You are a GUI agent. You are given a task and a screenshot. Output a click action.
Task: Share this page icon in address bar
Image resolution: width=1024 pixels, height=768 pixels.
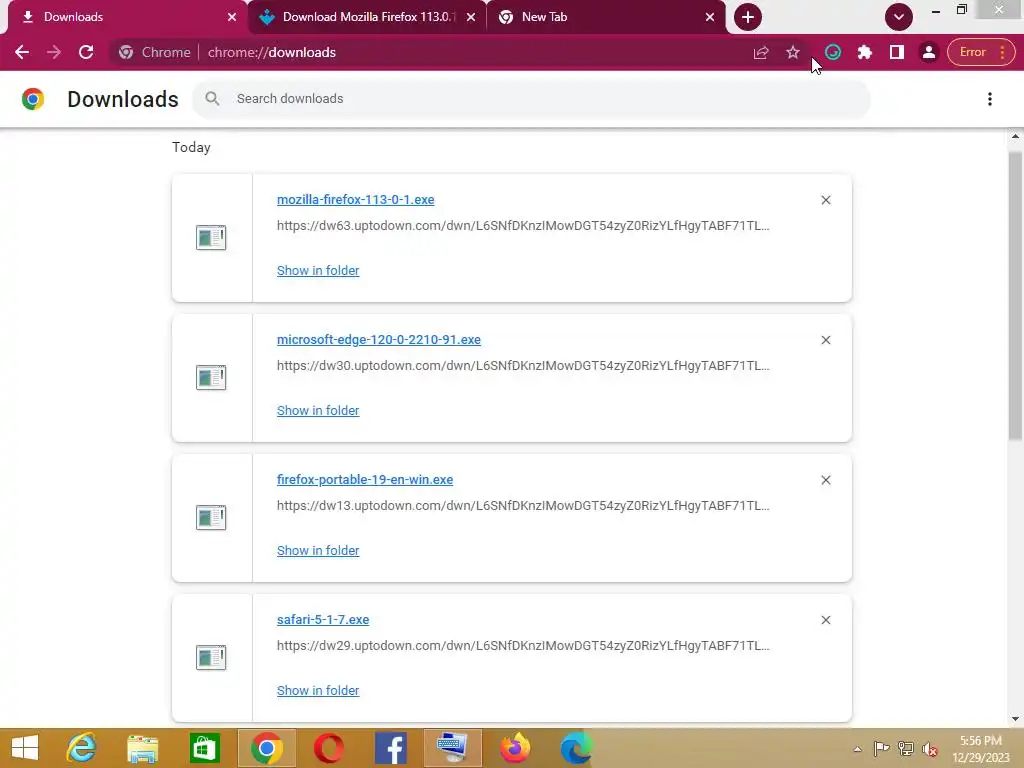[761, 52]
